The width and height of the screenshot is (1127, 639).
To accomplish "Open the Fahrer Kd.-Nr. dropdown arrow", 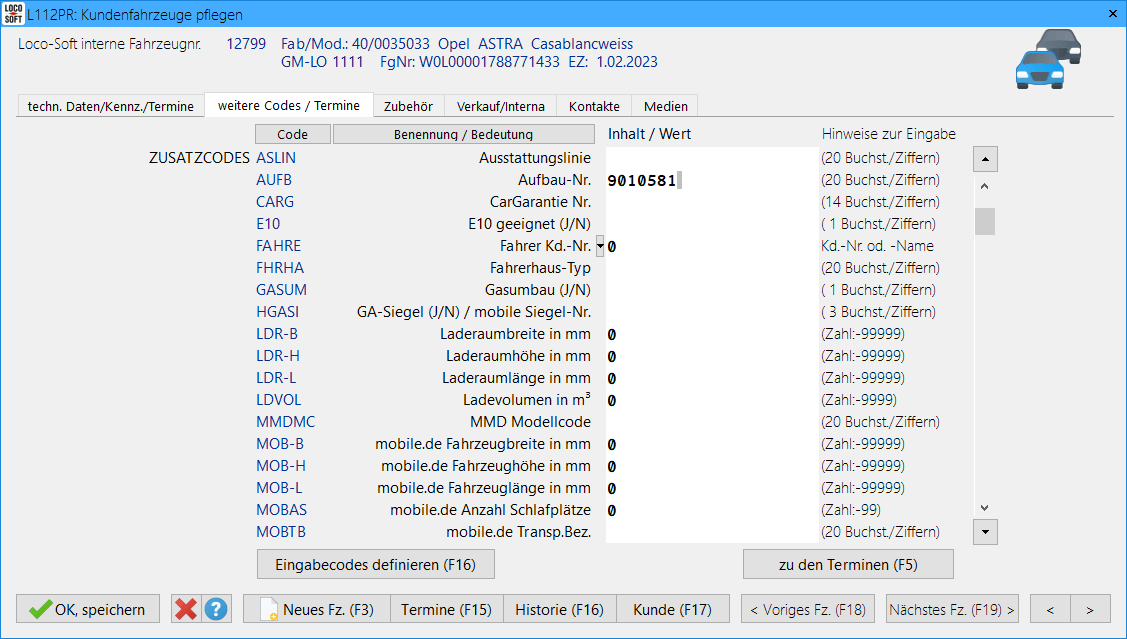I will (x=600, y=245).
